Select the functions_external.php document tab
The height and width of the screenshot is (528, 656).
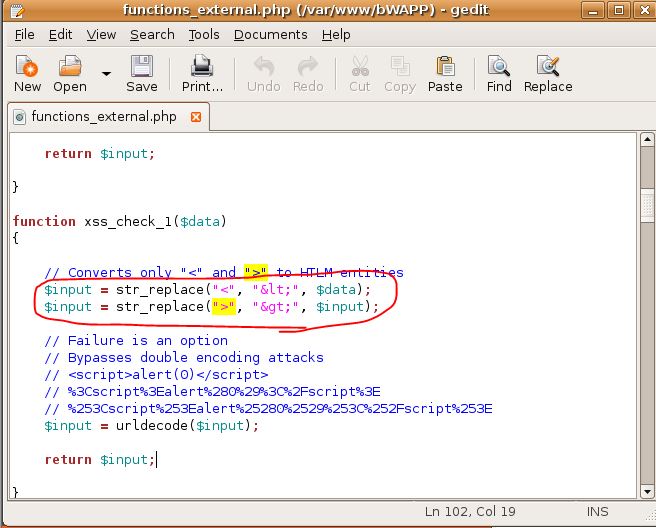pos(108,117)
